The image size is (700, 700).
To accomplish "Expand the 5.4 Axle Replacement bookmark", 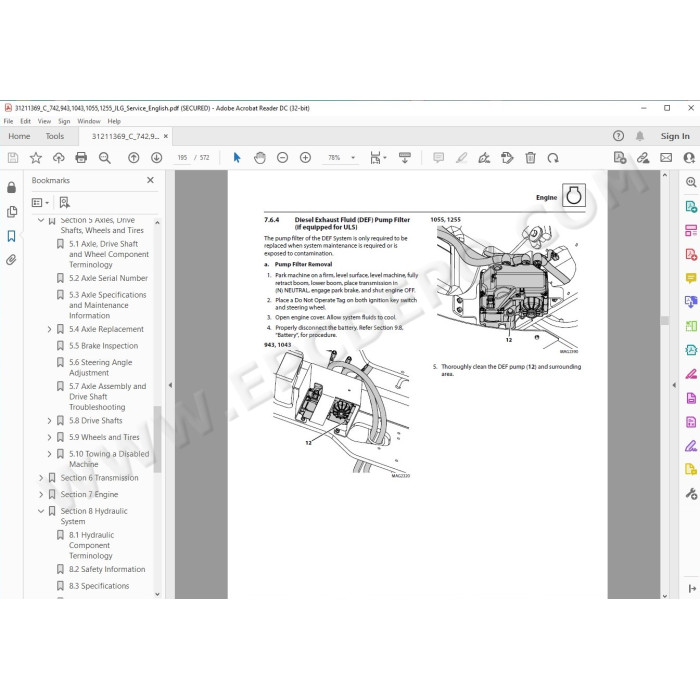I will click(x=50, y=329).
